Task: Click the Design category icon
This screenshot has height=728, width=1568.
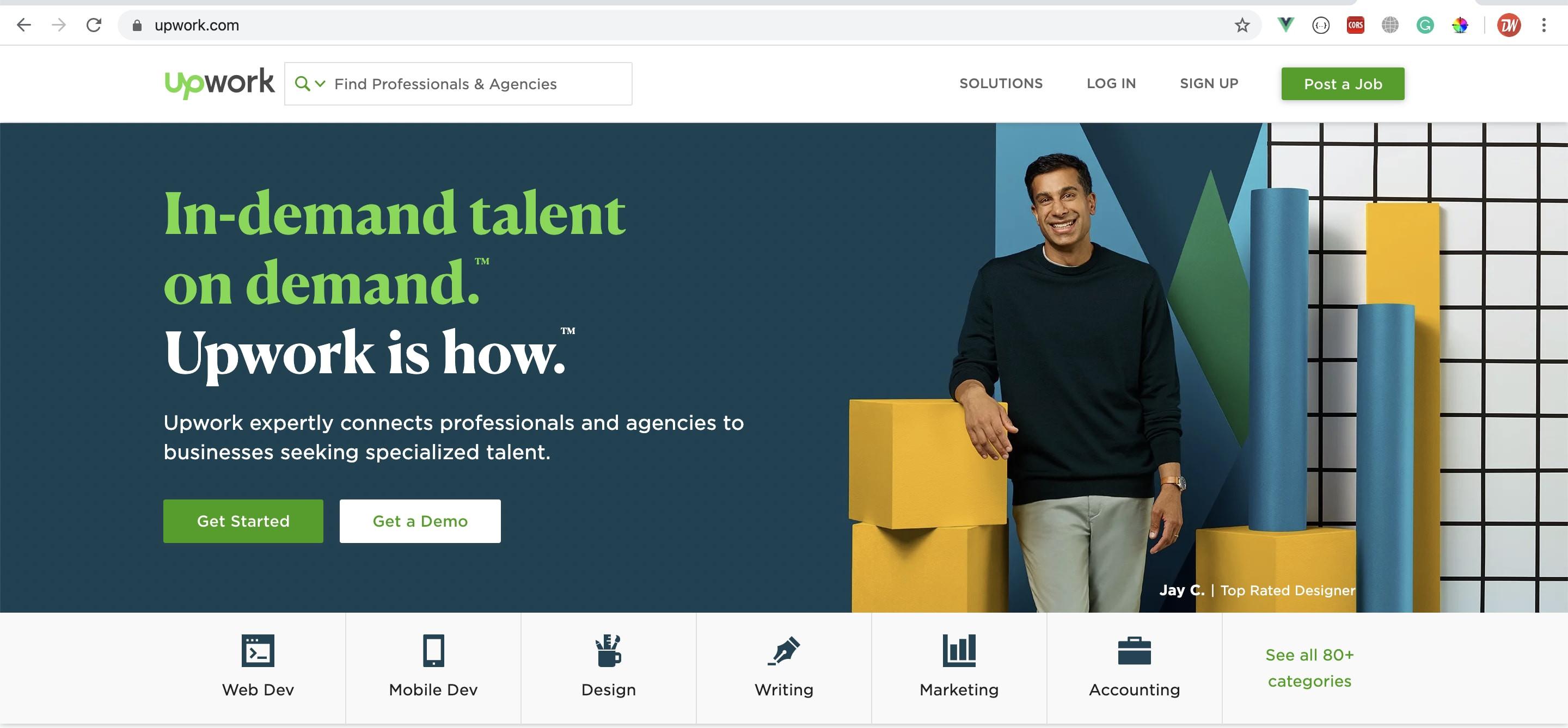Action: 608,651
